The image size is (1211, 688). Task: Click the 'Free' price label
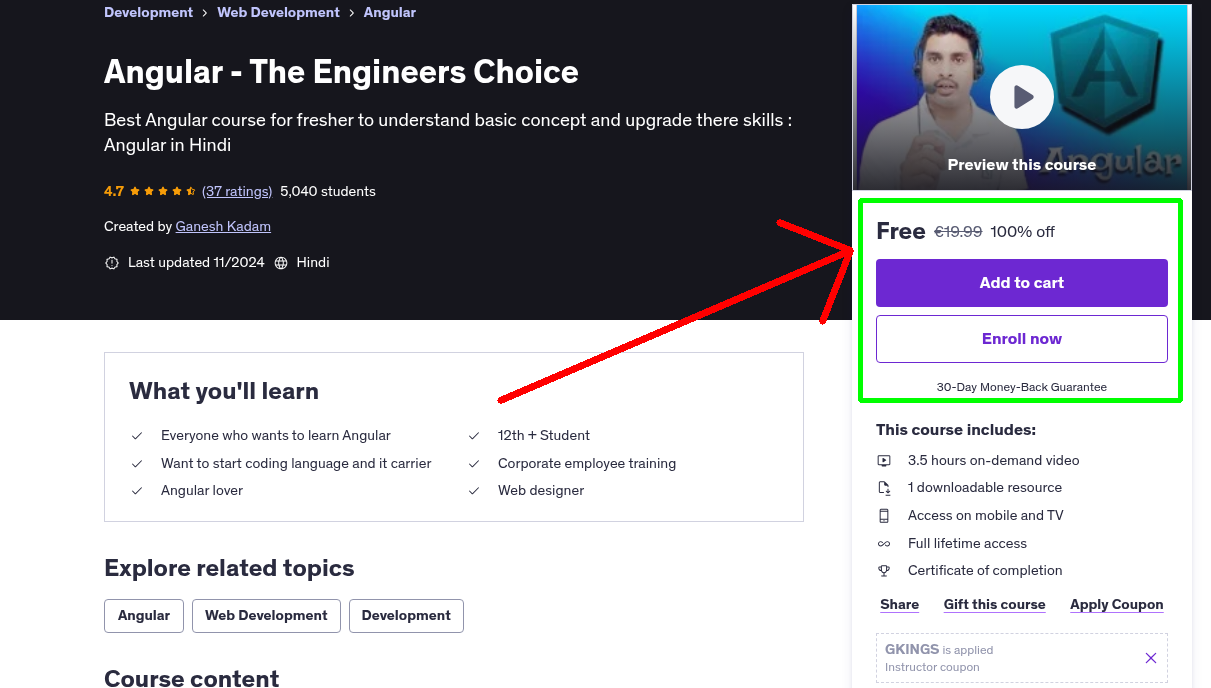pyautogui.click(x=901, y=232)
